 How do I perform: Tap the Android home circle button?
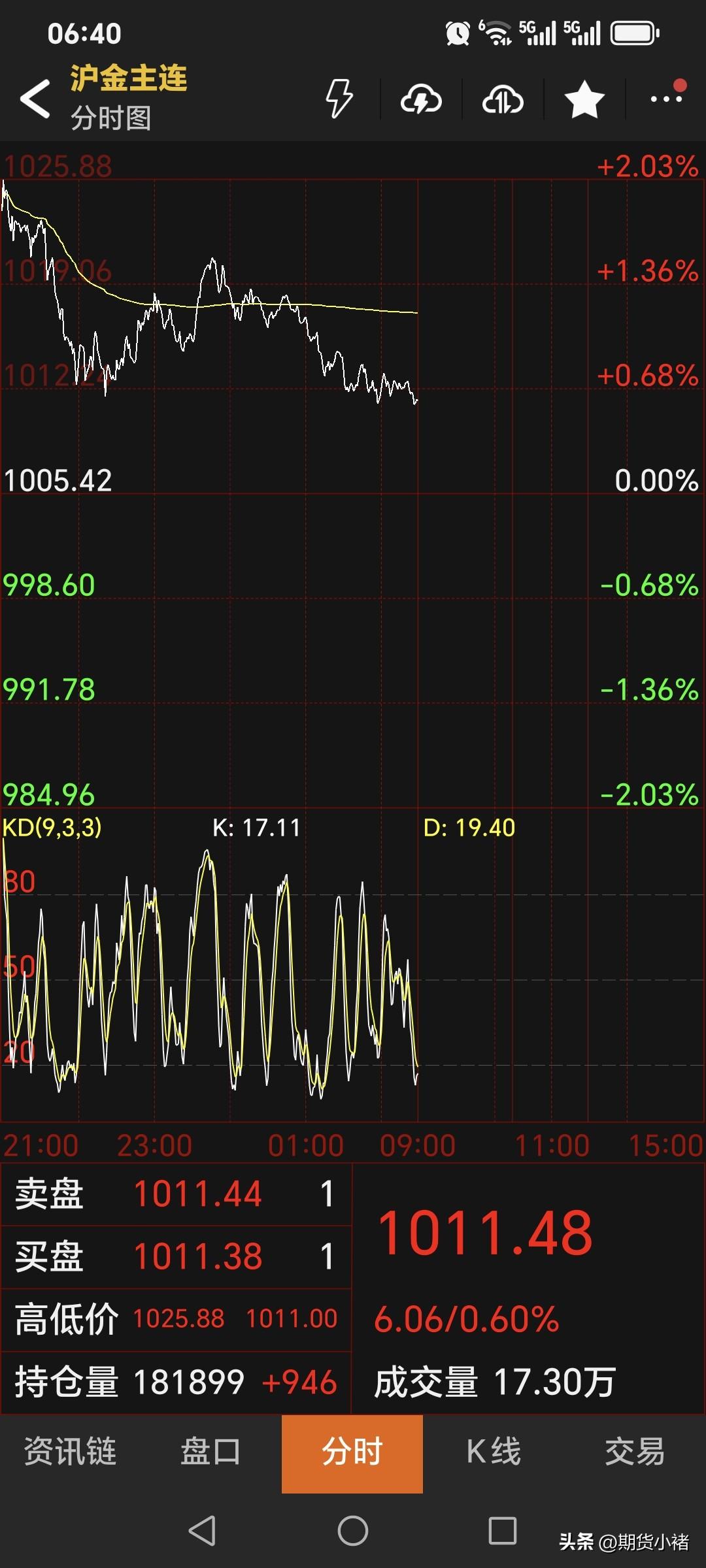353,1530
